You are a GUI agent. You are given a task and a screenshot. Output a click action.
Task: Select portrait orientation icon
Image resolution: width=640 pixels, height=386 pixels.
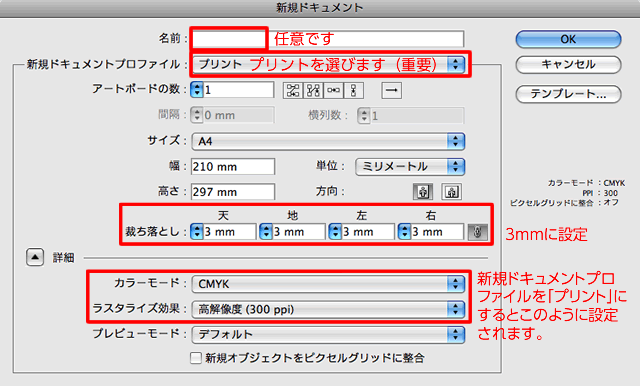(x=423, y=191)
